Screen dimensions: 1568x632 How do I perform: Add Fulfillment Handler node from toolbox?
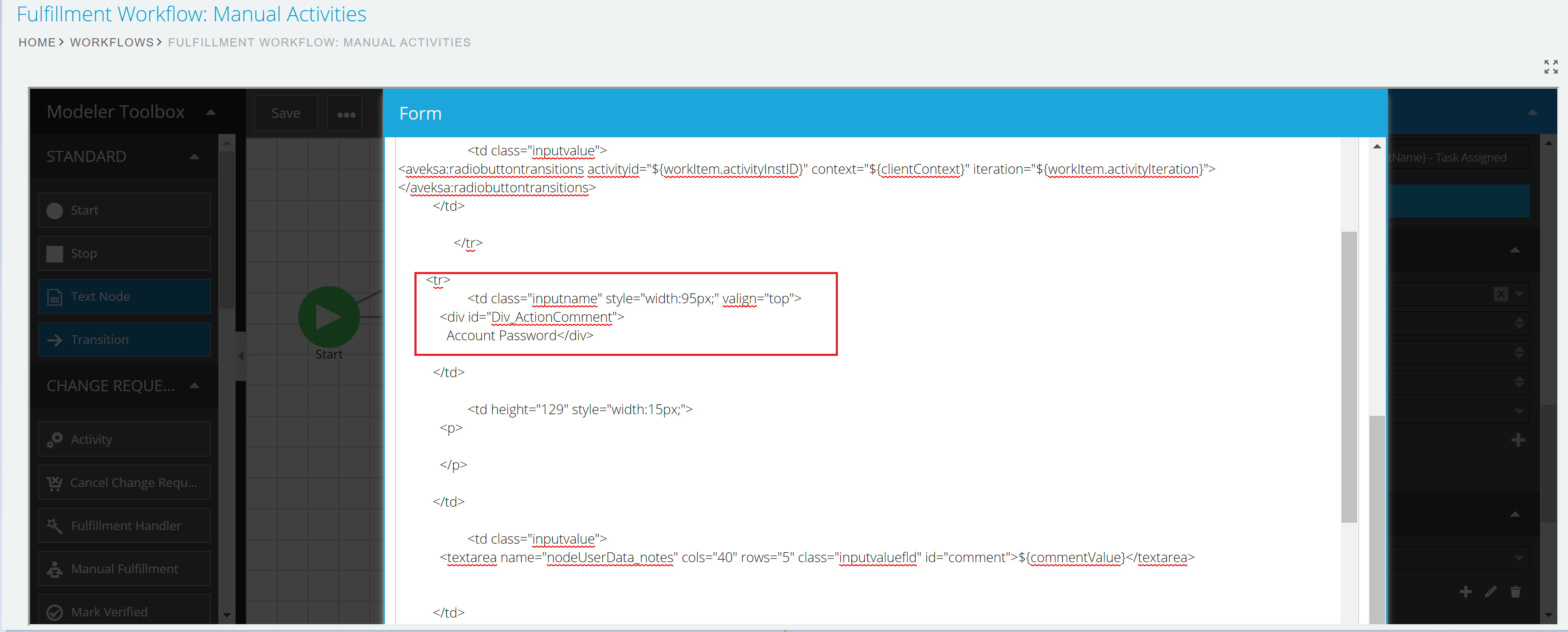(124, 526)
